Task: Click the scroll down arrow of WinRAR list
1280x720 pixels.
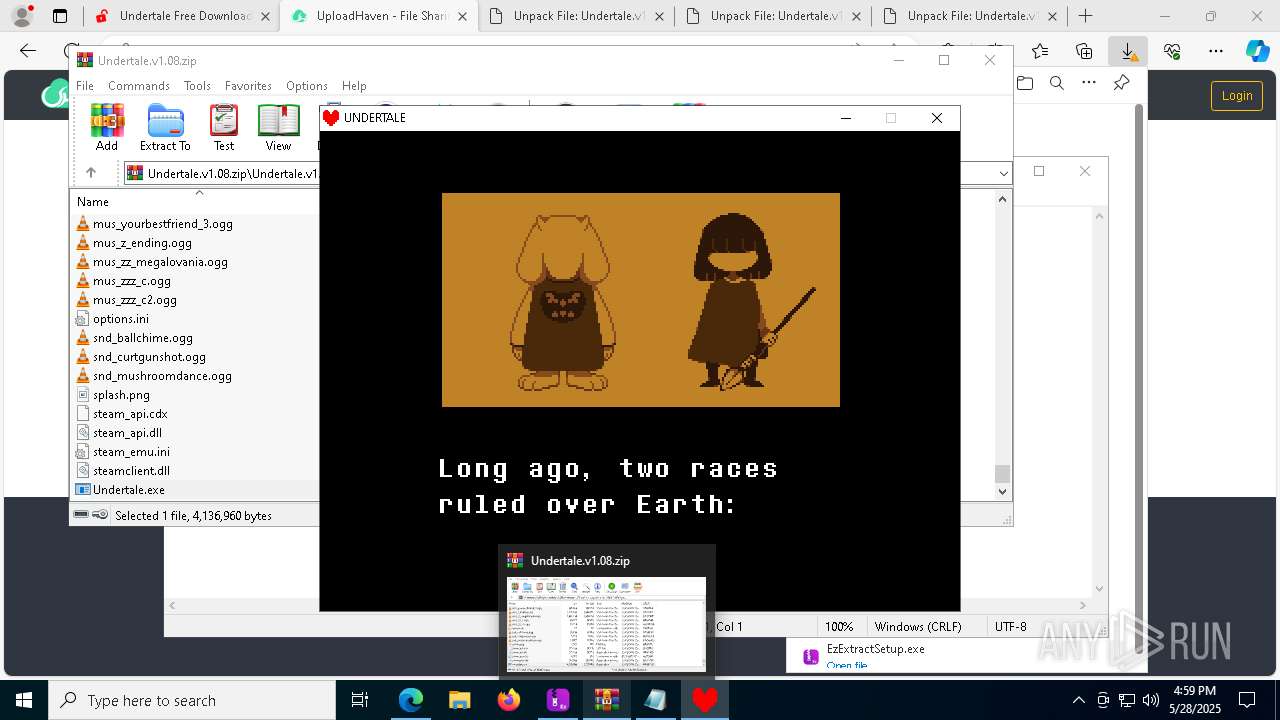Action: pyautogui.click(x=1003, y=491)
